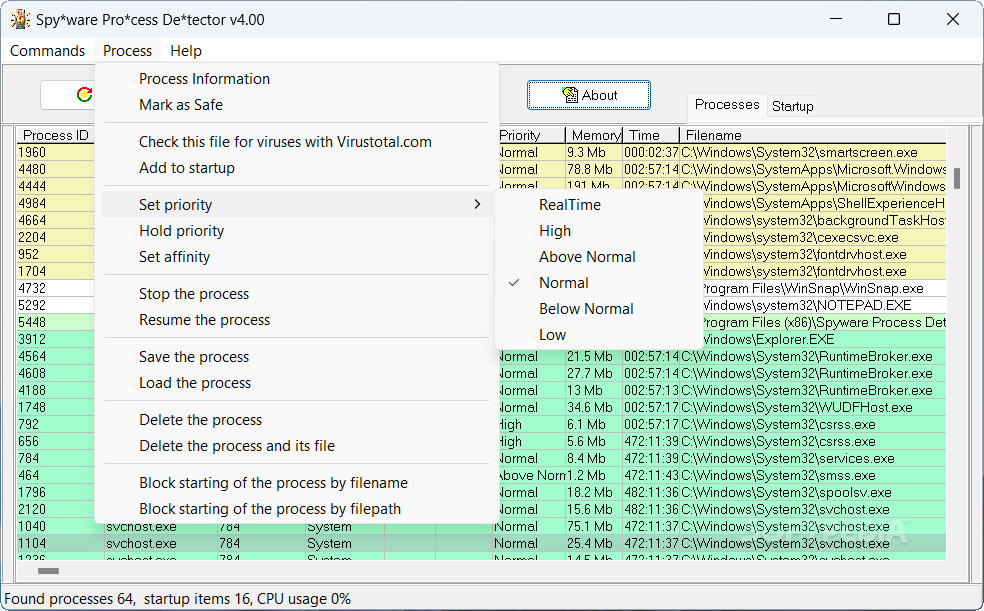Sort by the Time column header

[x=651, y=135]
